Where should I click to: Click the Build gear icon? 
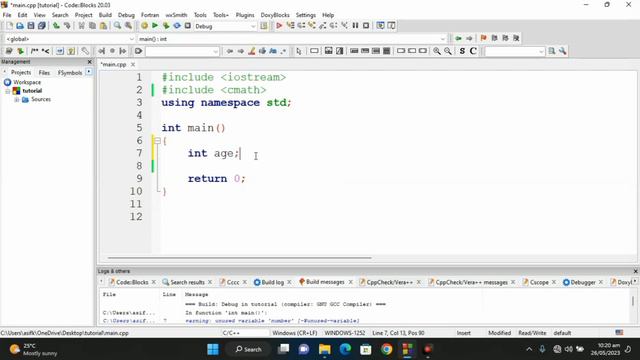(x=144, y=26)
